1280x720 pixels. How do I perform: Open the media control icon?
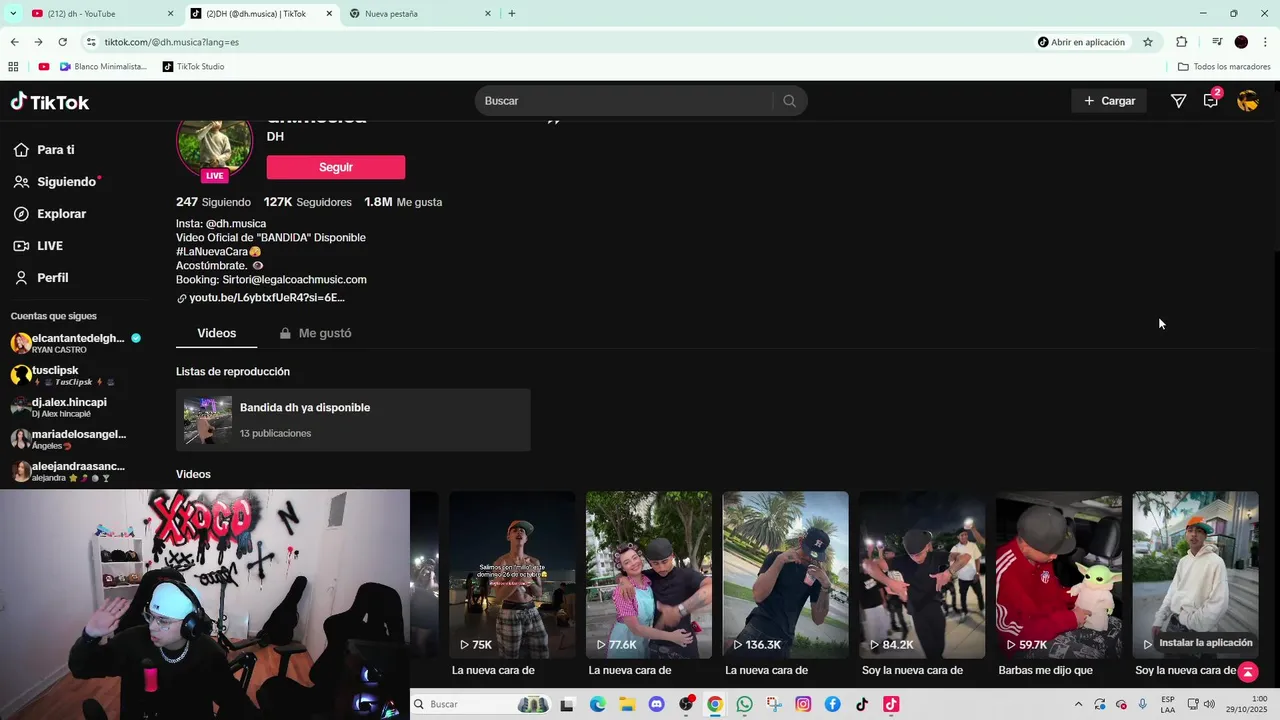pos(1217,42)
